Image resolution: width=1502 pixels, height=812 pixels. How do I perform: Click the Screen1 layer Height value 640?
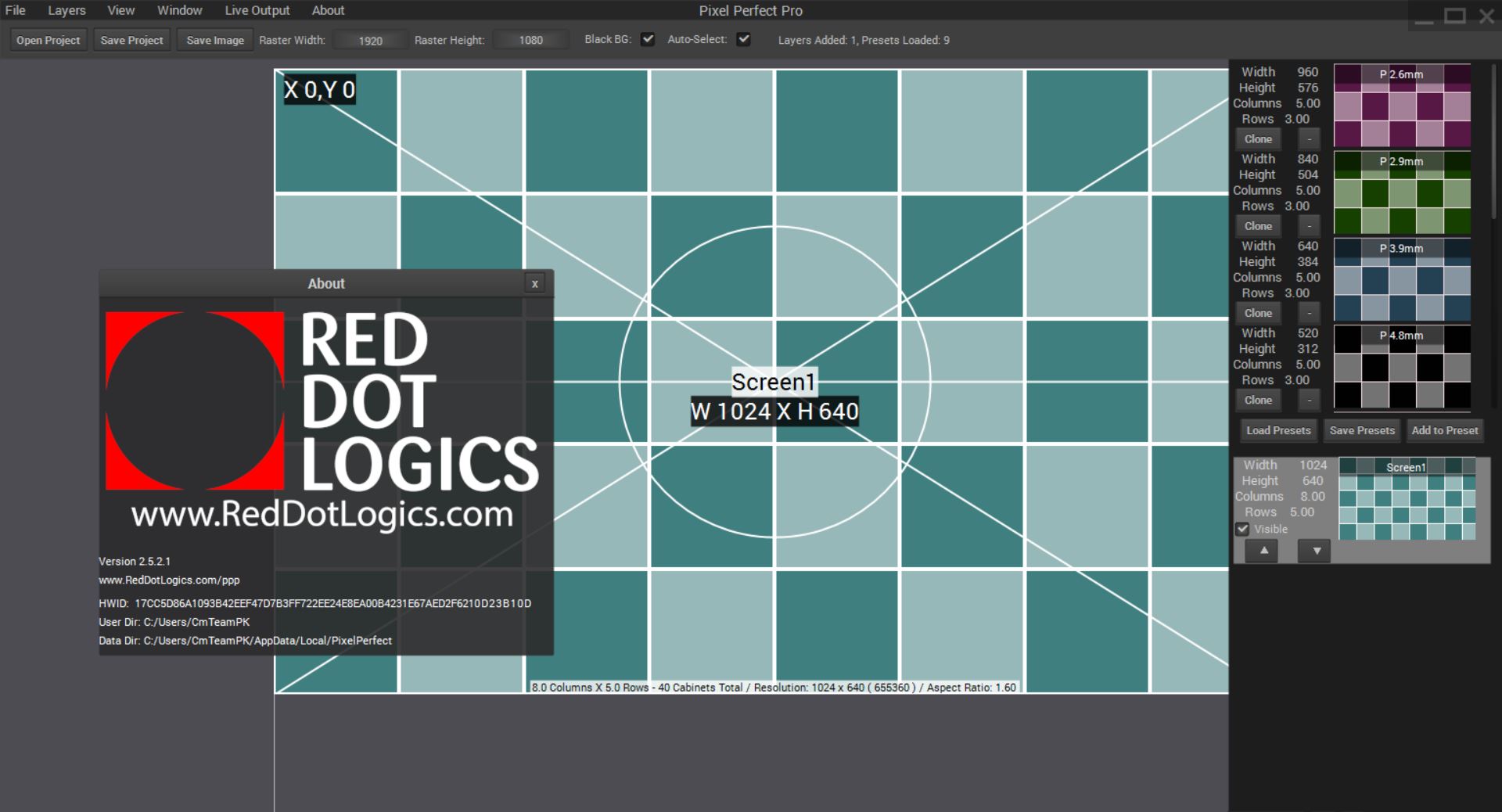[1313, 481]
